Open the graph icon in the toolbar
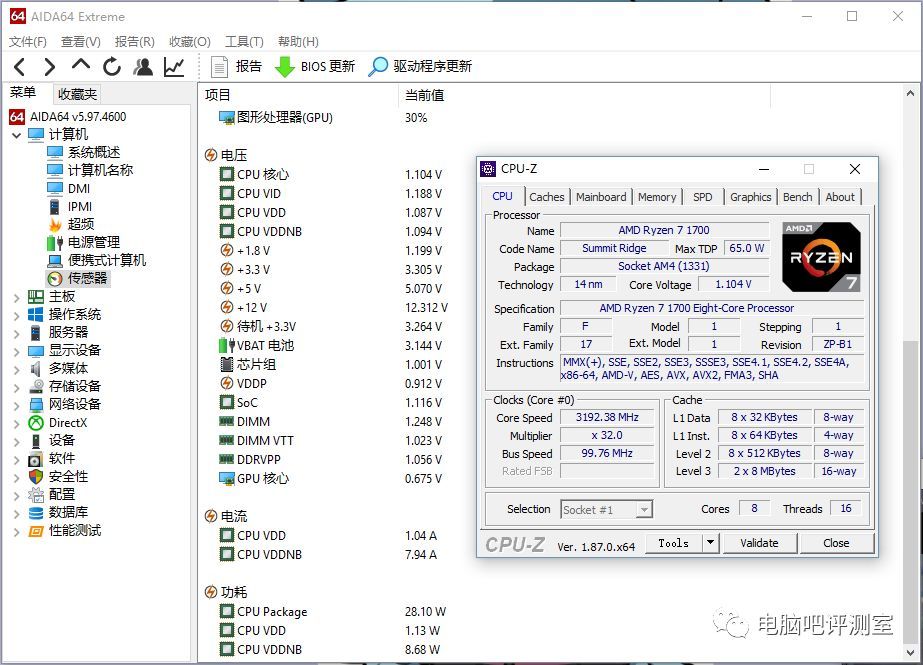Screen dimensions: 923x665 click(x=174, y=66)
